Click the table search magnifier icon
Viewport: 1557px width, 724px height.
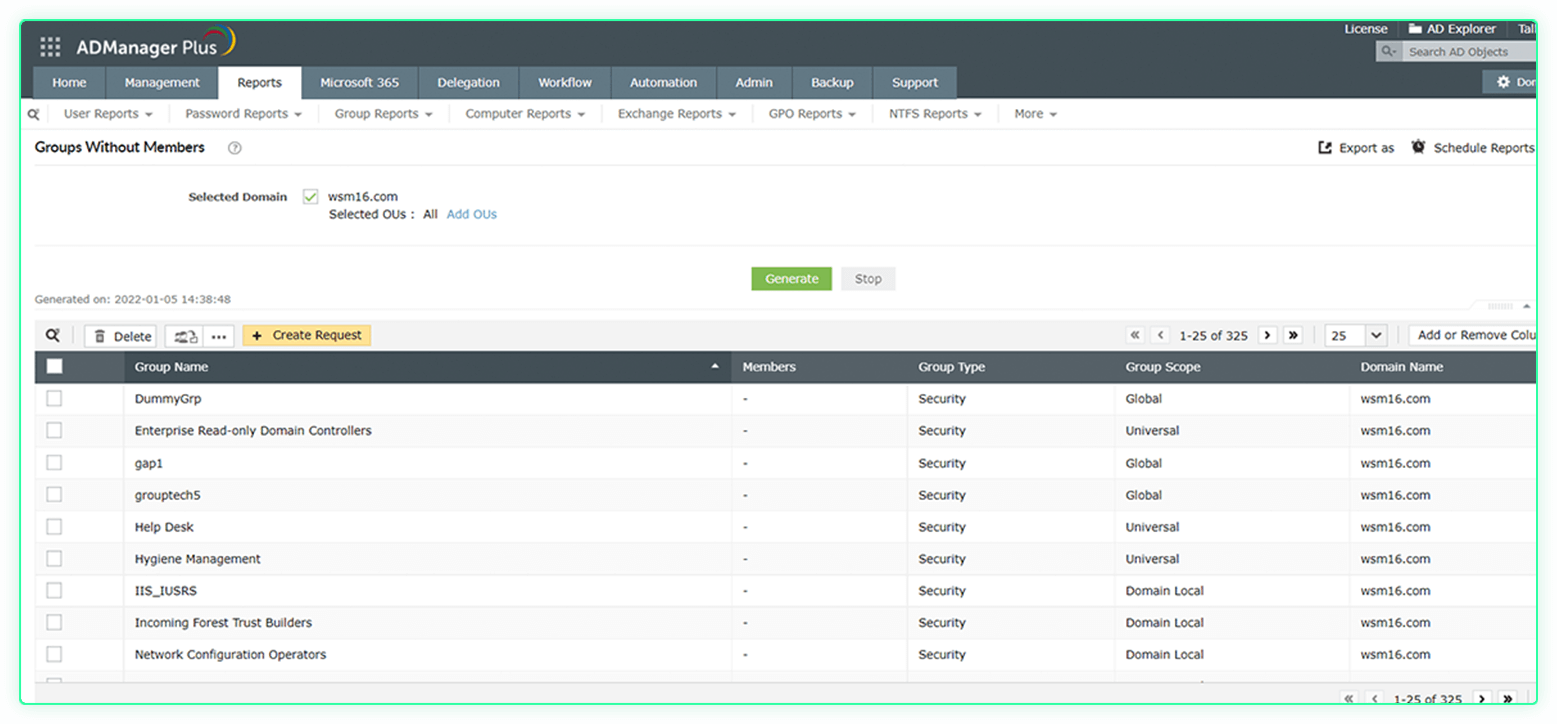coord(53,336)
